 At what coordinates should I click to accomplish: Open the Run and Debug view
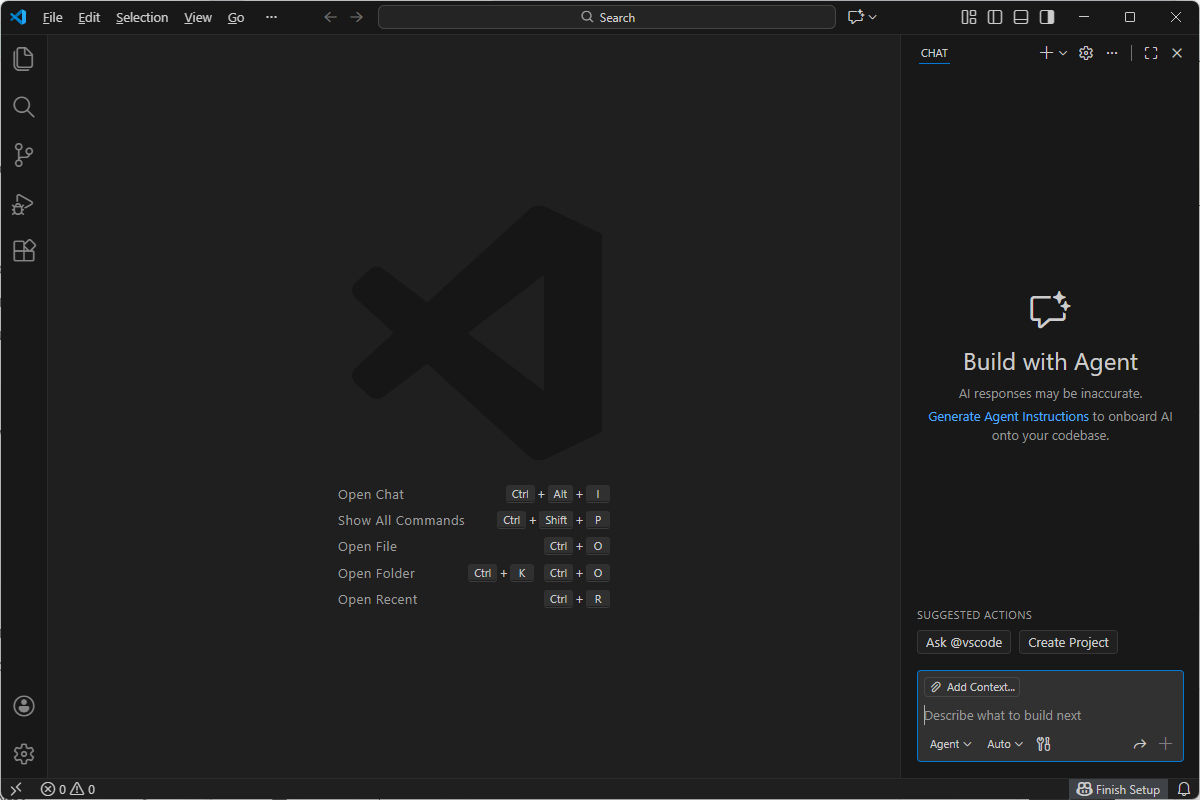pyautogui.click(x=24, y=203)
